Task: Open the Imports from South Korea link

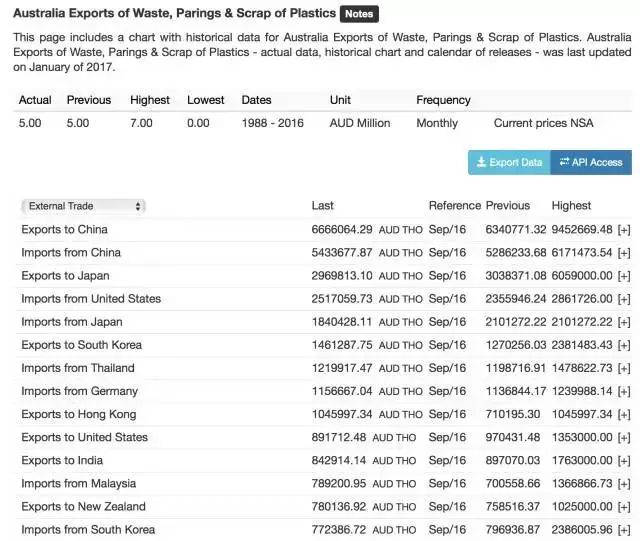Action: tap(88, 530)
